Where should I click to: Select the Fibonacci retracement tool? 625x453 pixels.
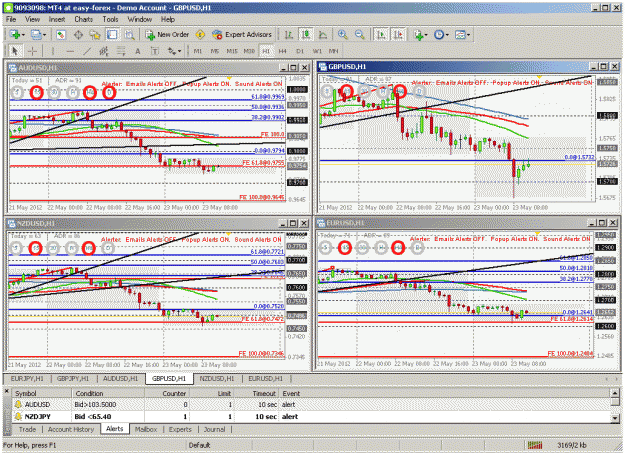click(x=121, y=51)
